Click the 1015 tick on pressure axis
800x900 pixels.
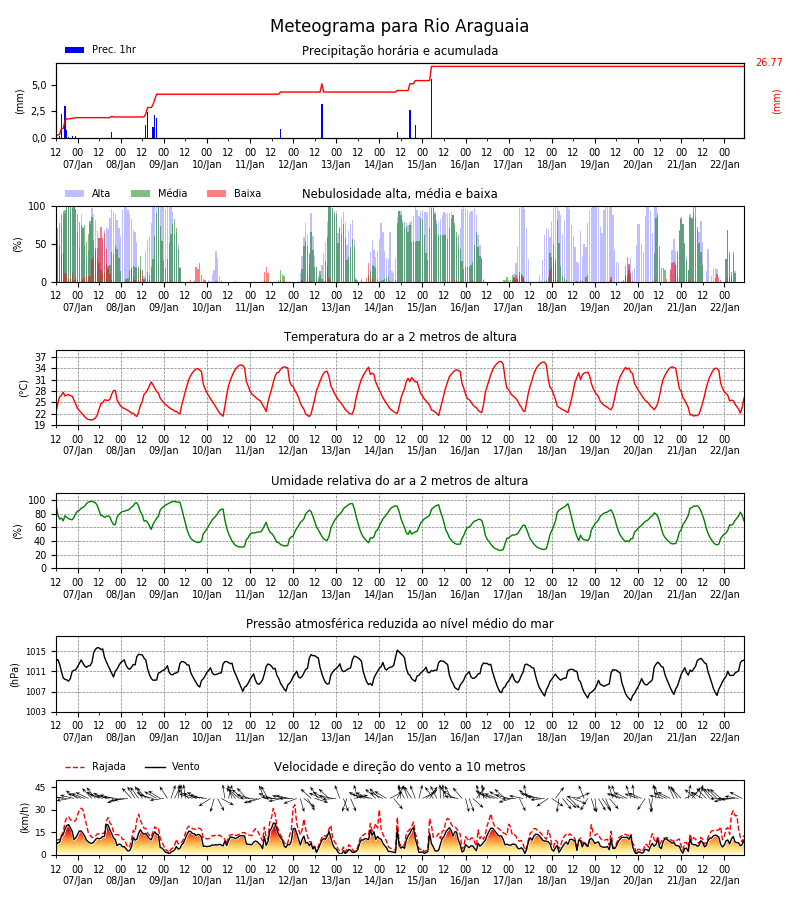point(36,651)
